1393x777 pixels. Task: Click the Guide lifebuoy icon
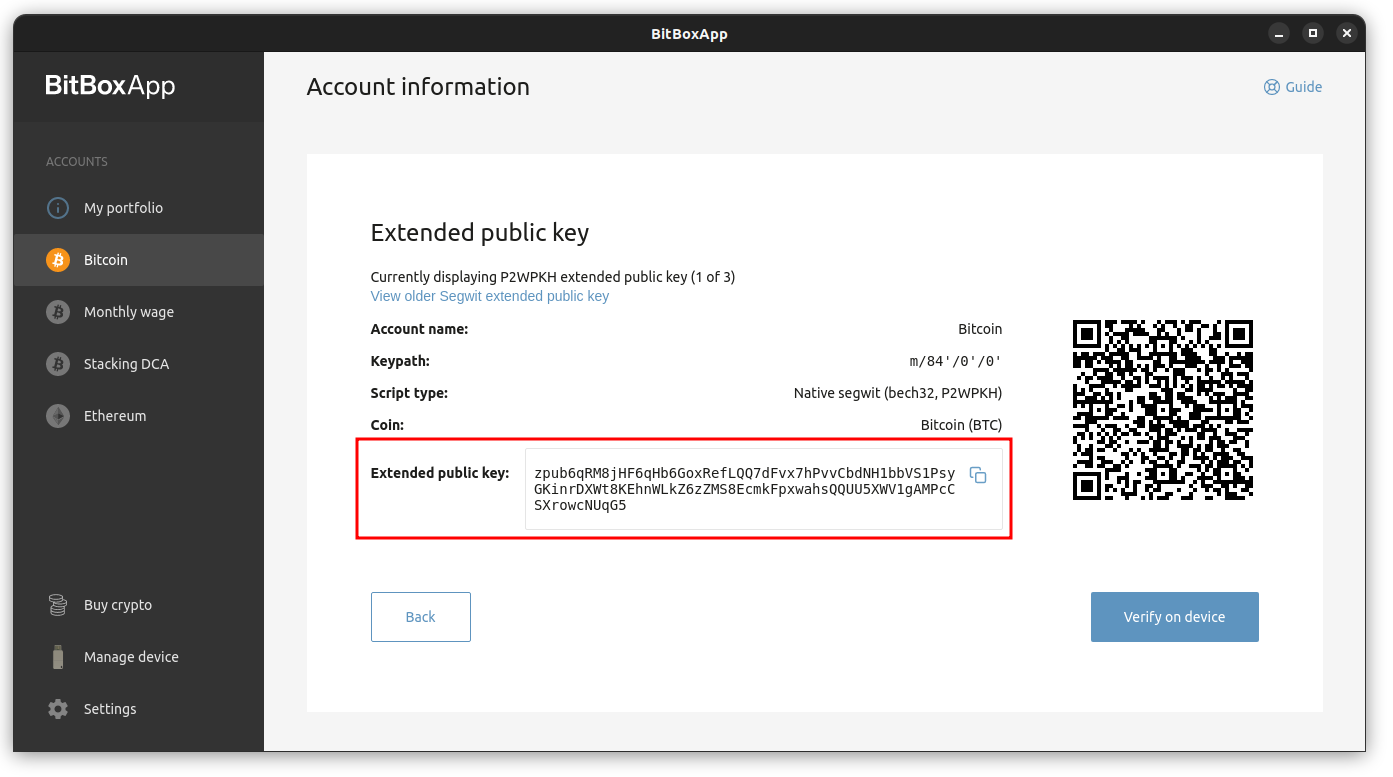1272,87
